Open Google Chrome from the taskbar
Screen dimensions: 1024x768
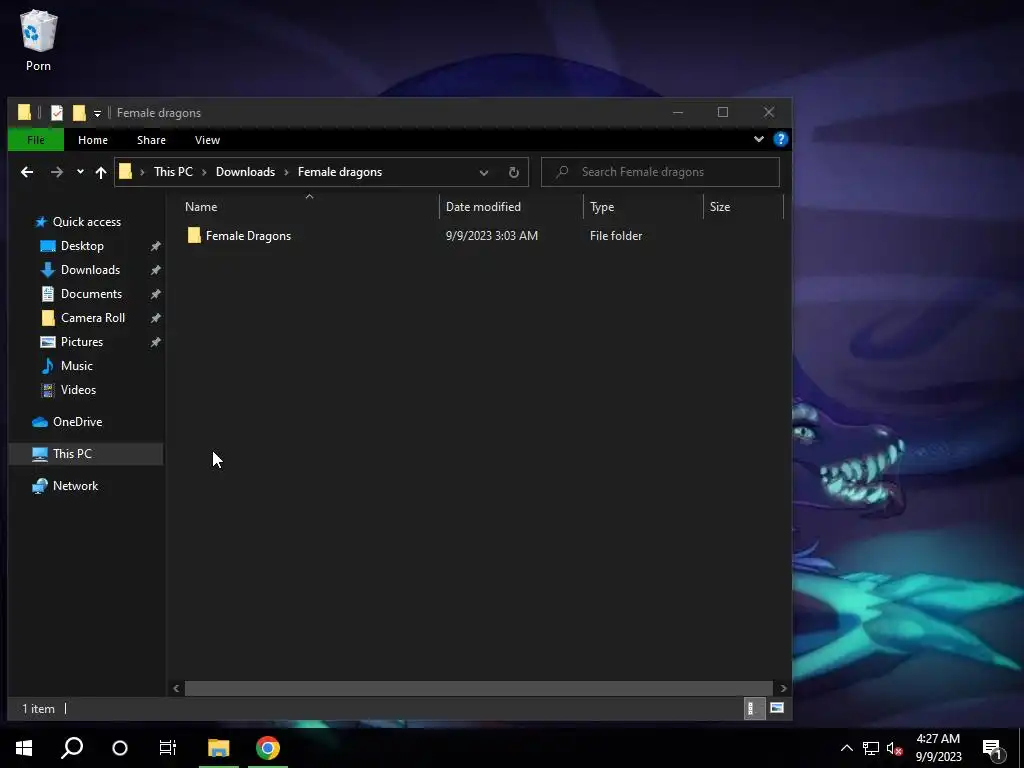click(268, 748)
